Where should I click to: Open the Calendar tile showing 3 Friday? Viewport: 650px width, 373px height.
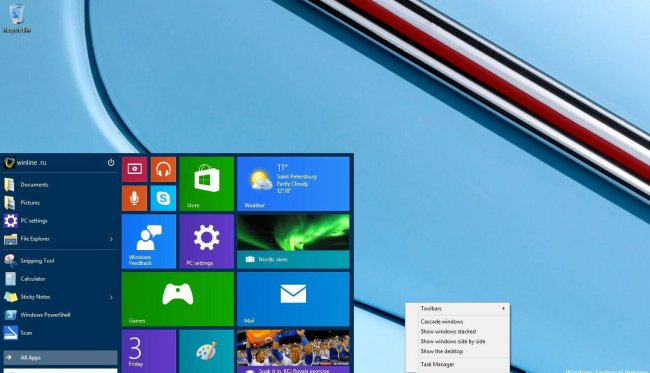click(x=149, y=351)
